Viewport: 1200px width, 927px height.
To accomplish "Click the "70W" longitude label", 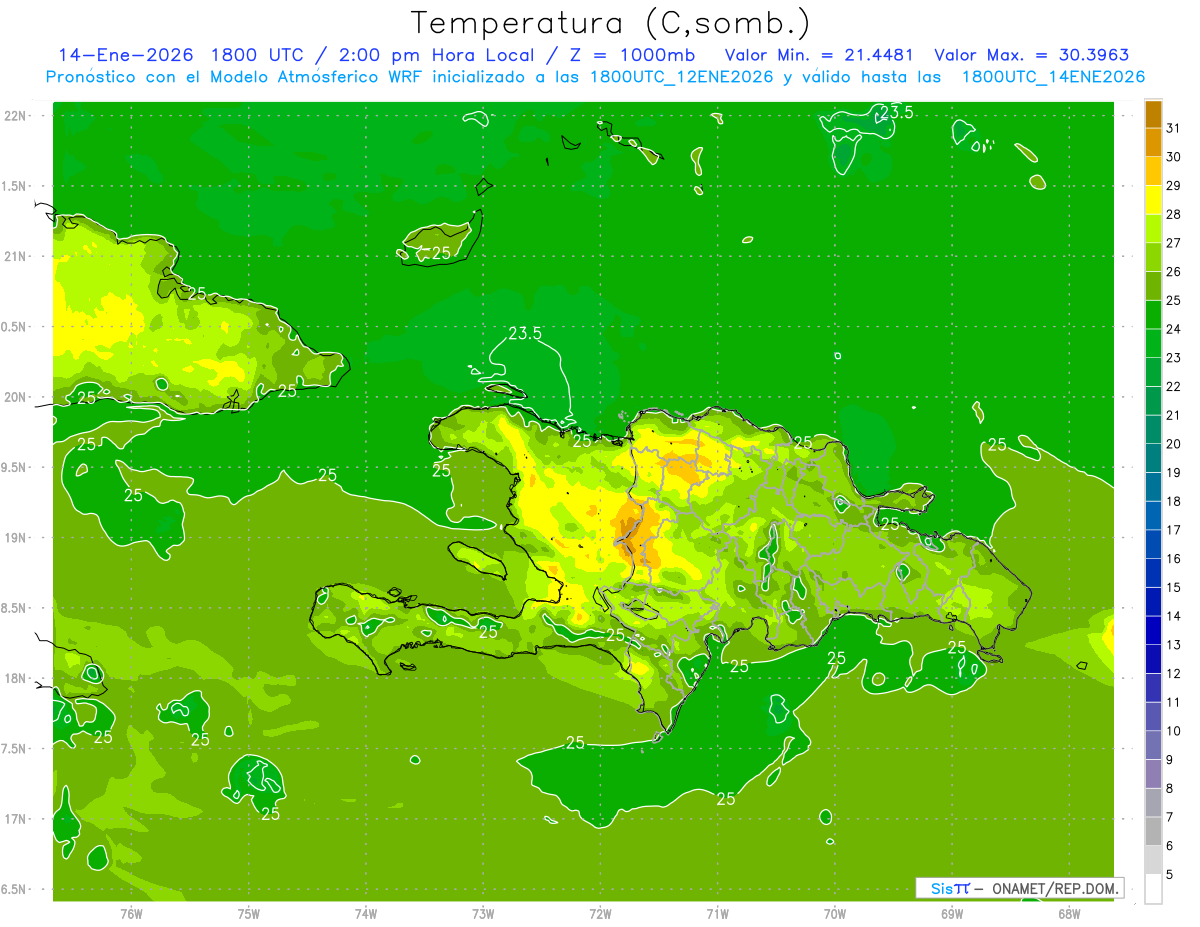I will (835, 914).
